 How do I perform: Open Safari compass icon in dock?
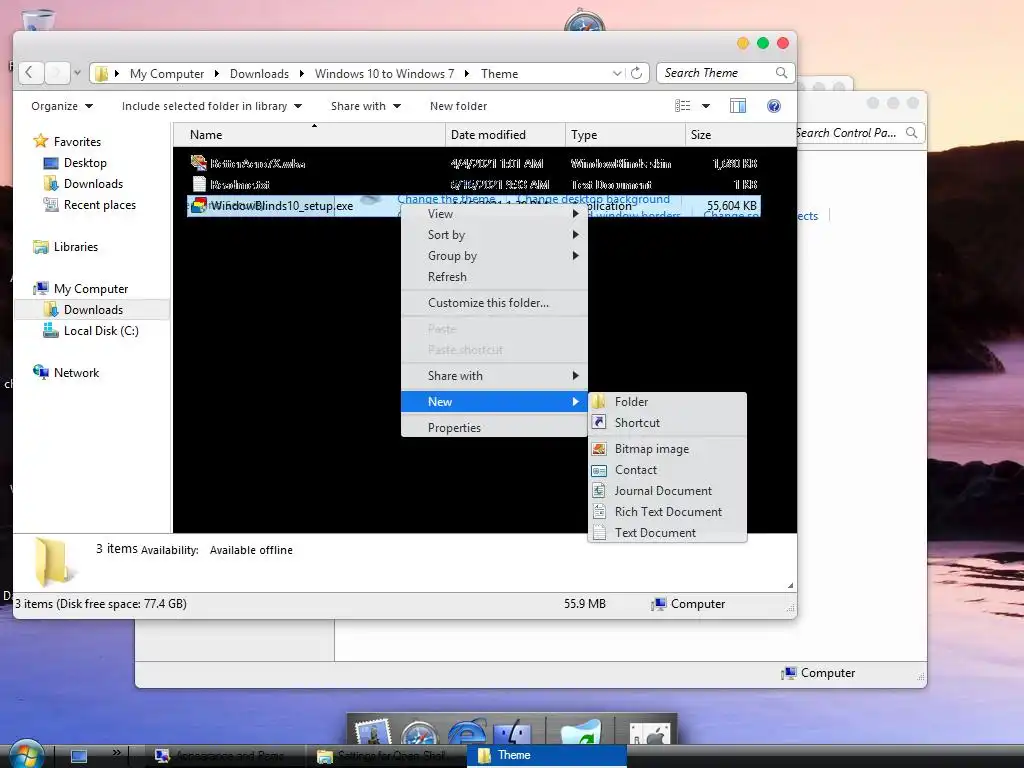[x=420, y=731]
